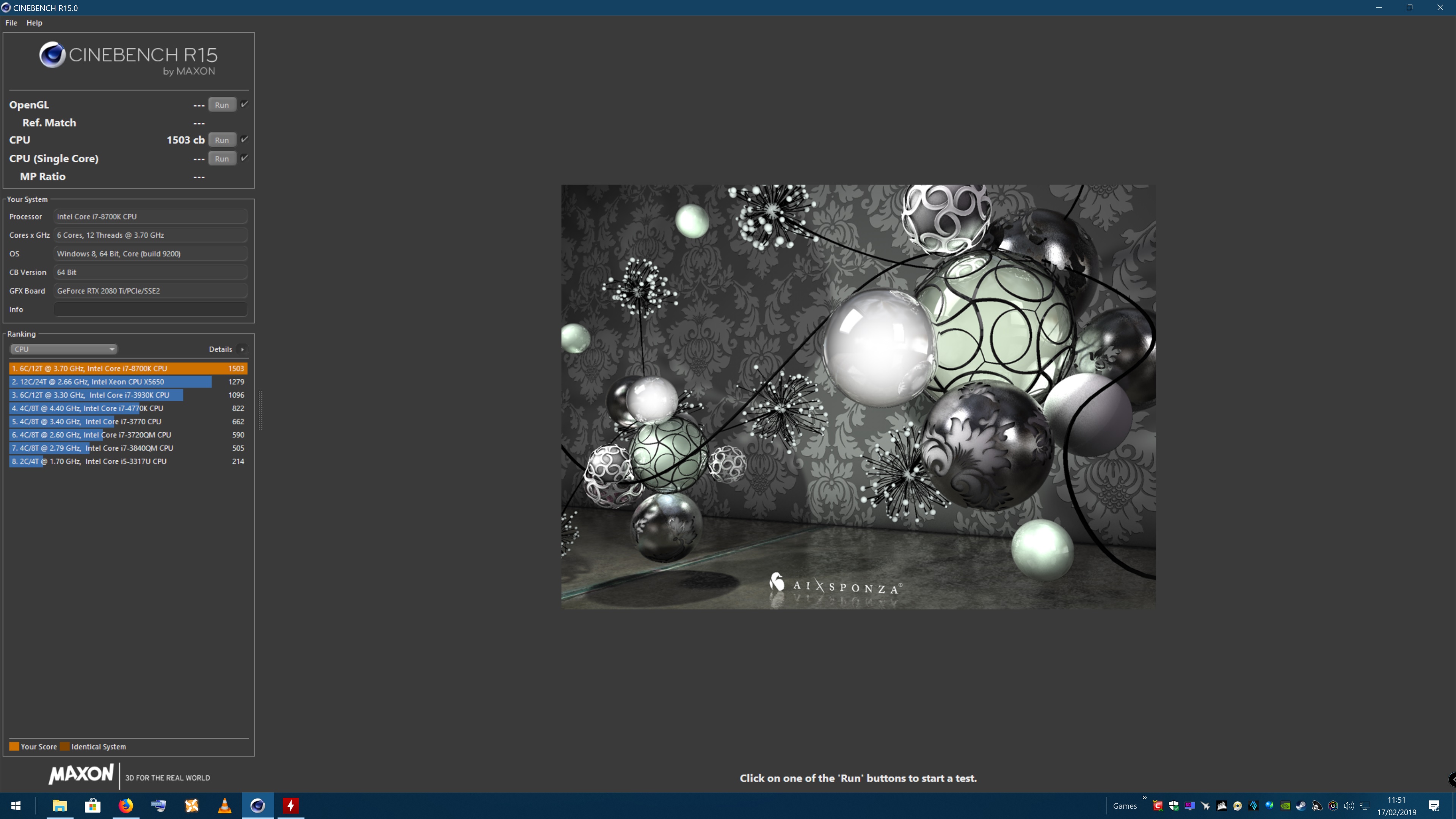Viewport: 1456px width, 819px height.
Task: Select ranking row 8 i5-3317U CPU
Action: coord(128,461)
